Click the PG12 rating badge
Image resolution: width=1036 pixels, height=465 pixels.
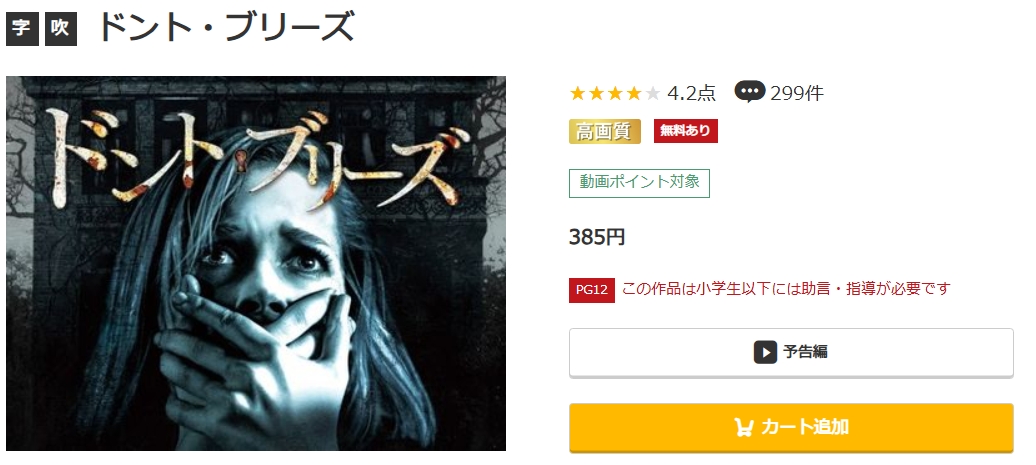coord(591,290)
